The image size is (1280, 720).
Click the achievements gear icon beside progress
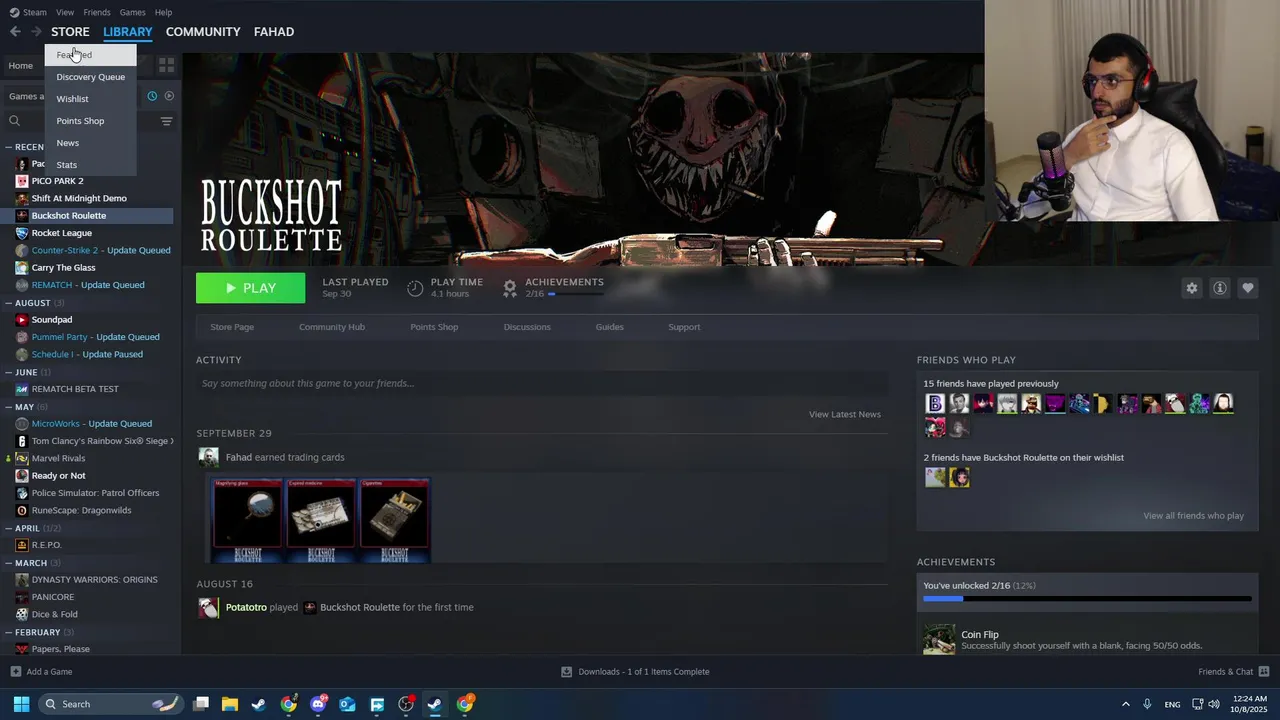[x=510, y=288]
